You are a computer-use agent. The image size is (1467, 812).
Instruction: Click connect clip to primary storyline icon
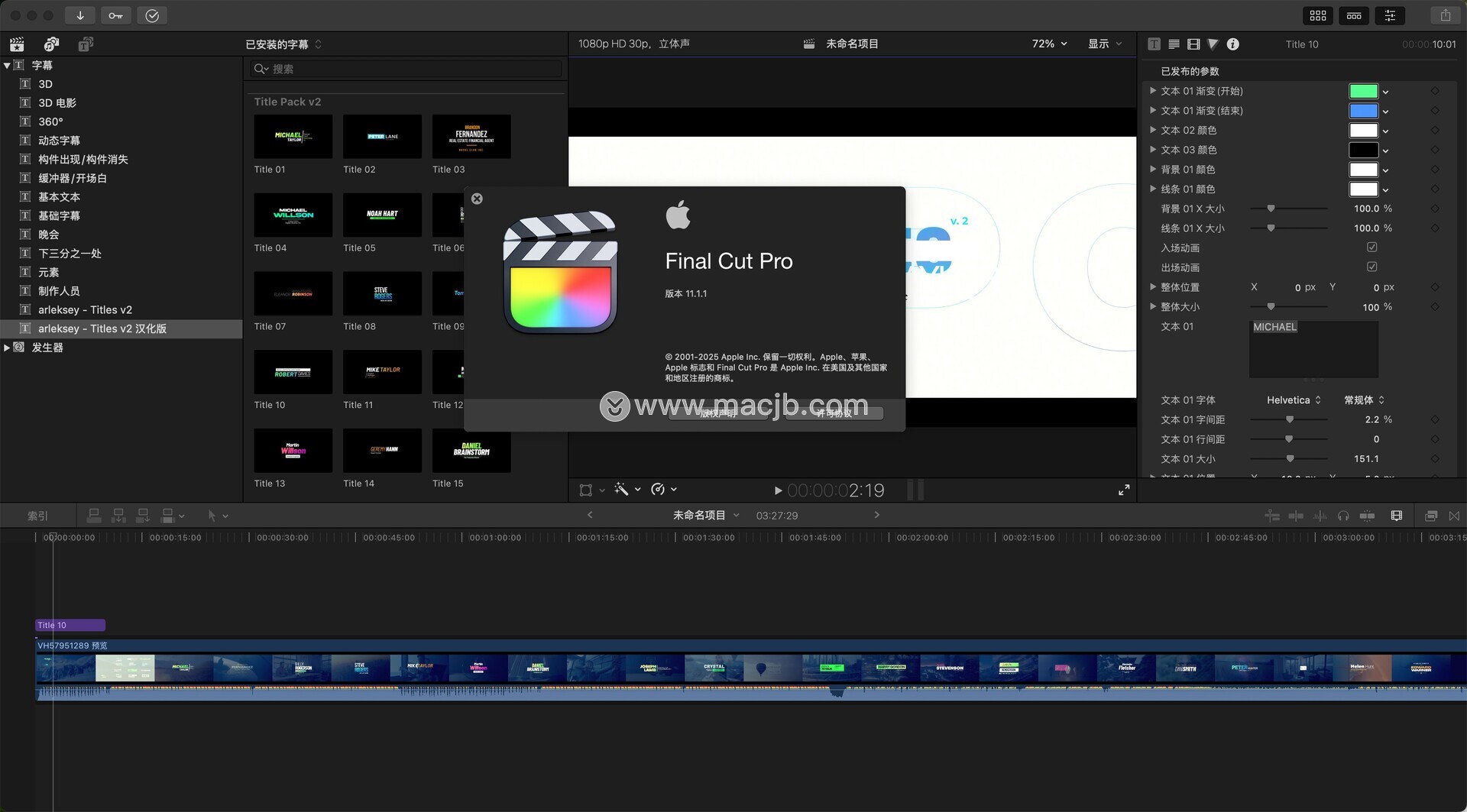pos(94,516)
